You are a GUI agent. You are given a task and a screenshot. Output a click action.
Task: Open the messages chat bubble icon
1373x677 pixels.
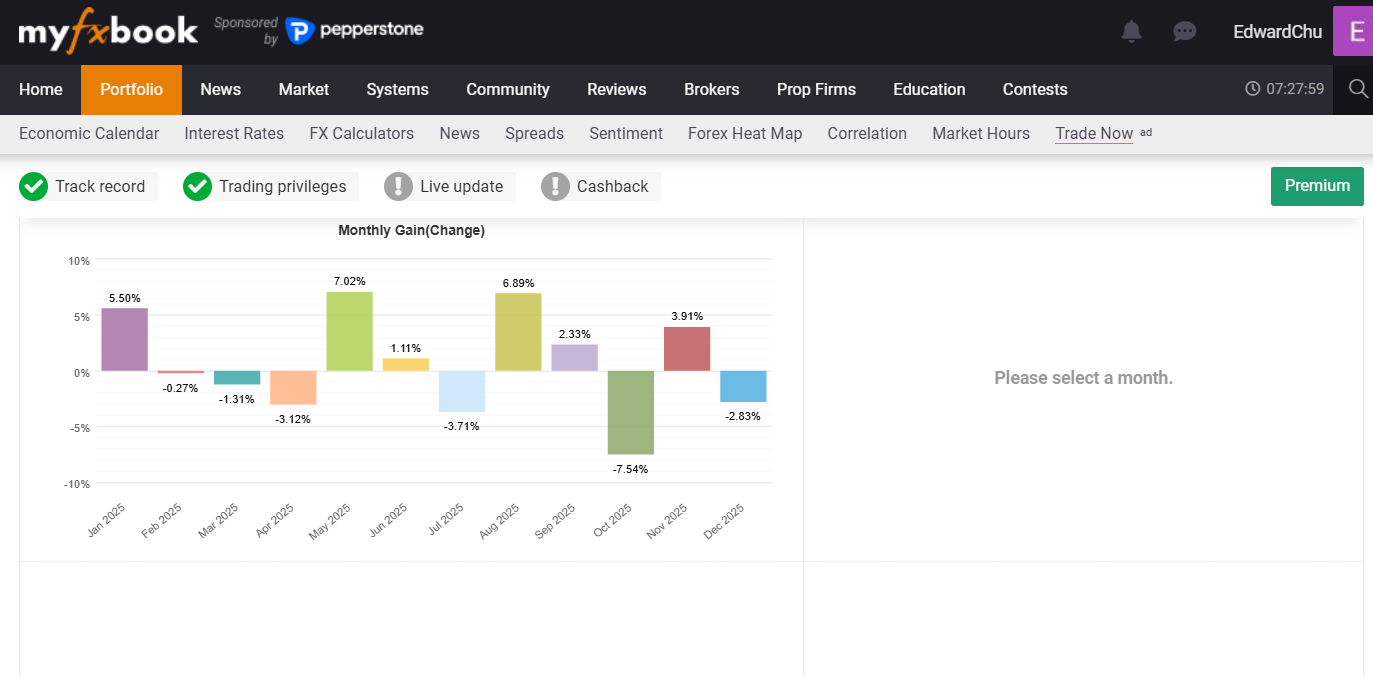(1184, 32)
